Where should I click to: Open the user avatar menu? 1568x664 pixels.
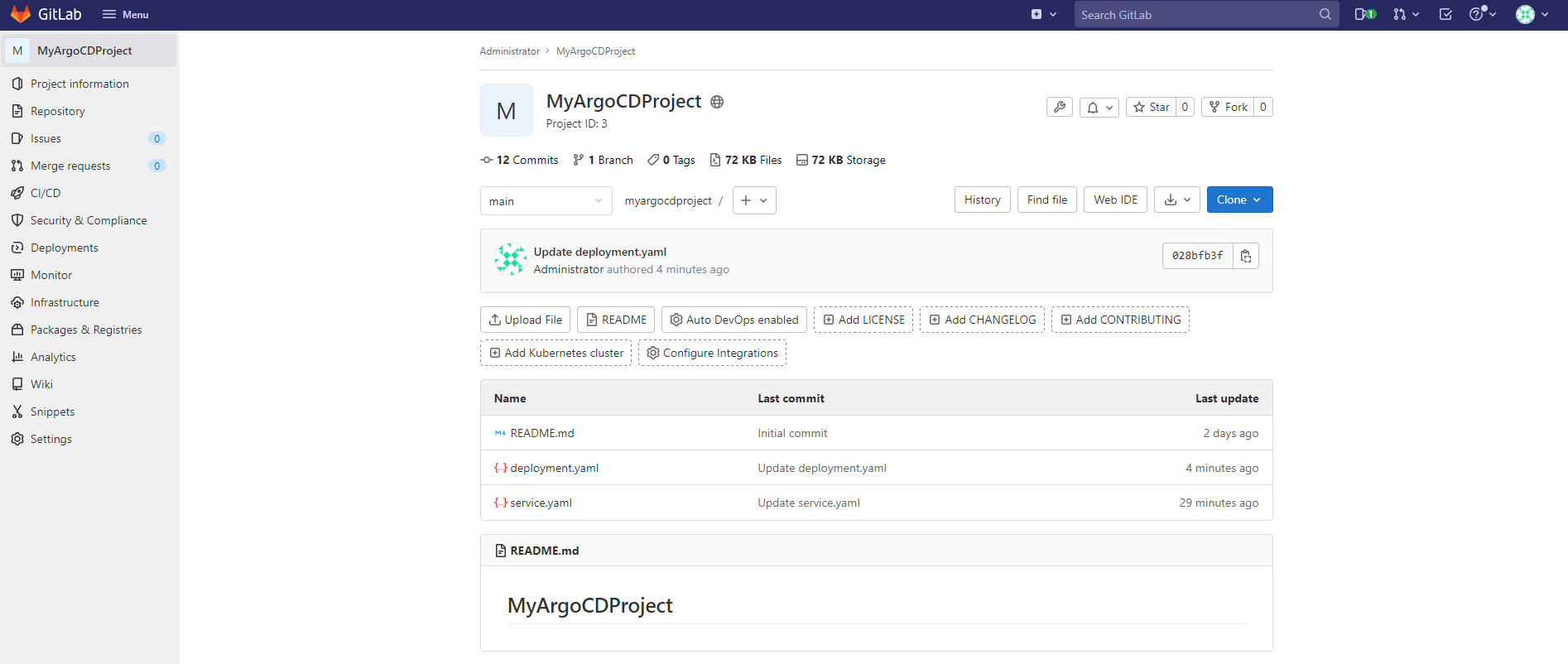click(1532, 14)
